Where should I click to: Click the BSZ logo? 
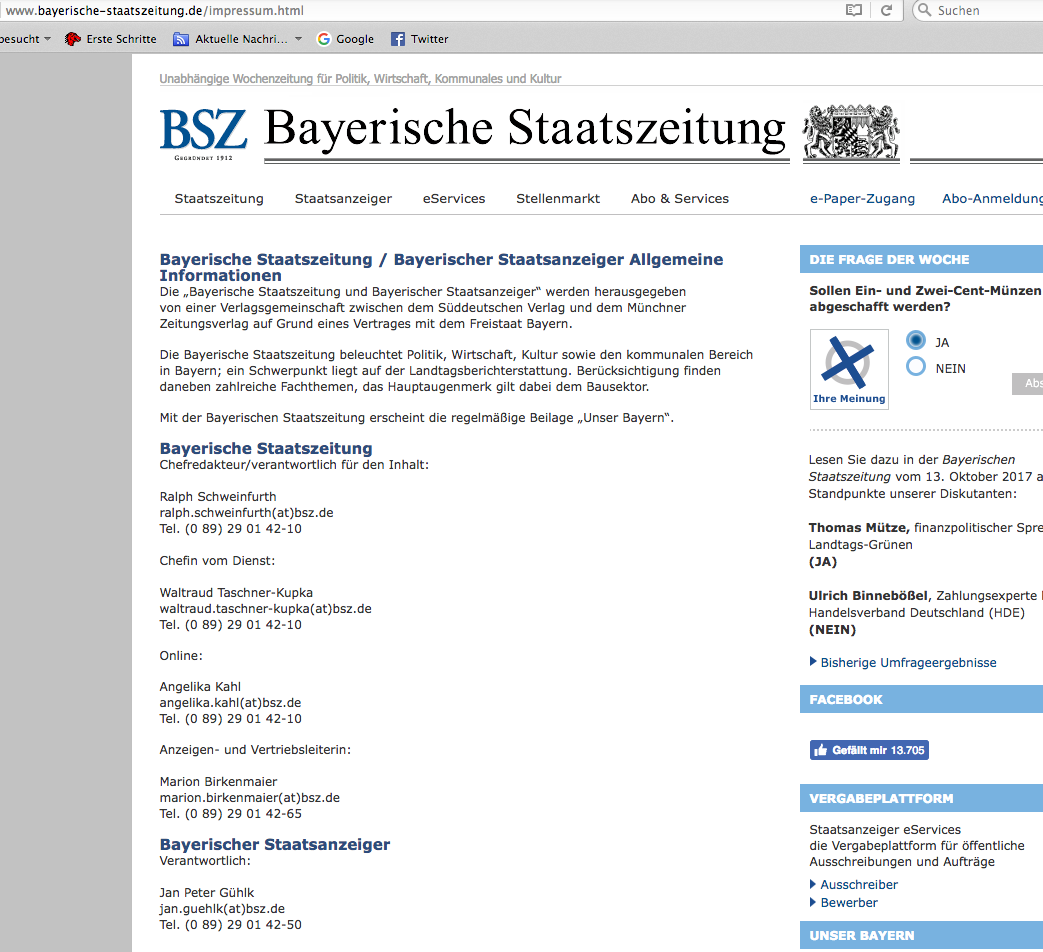click(x=204, y=134)
